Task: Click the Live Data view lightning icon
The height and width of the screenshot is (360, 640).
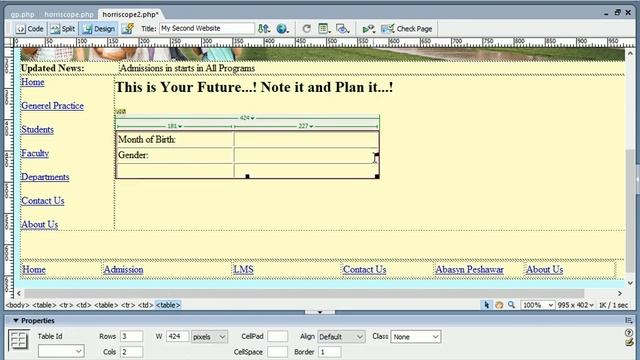Action: coord(128,29)
